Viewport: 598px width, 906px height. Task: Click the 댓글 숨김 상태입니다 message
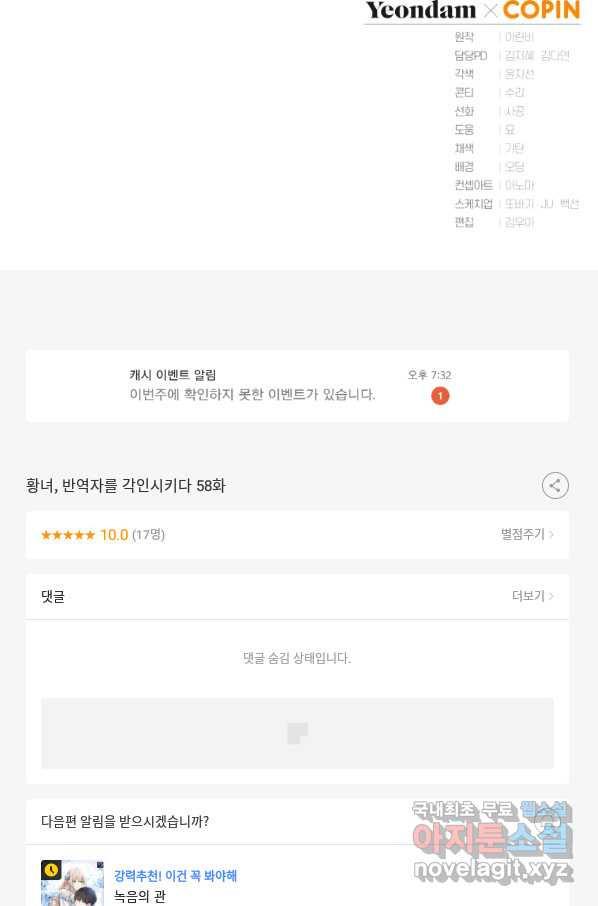(297, 658)
